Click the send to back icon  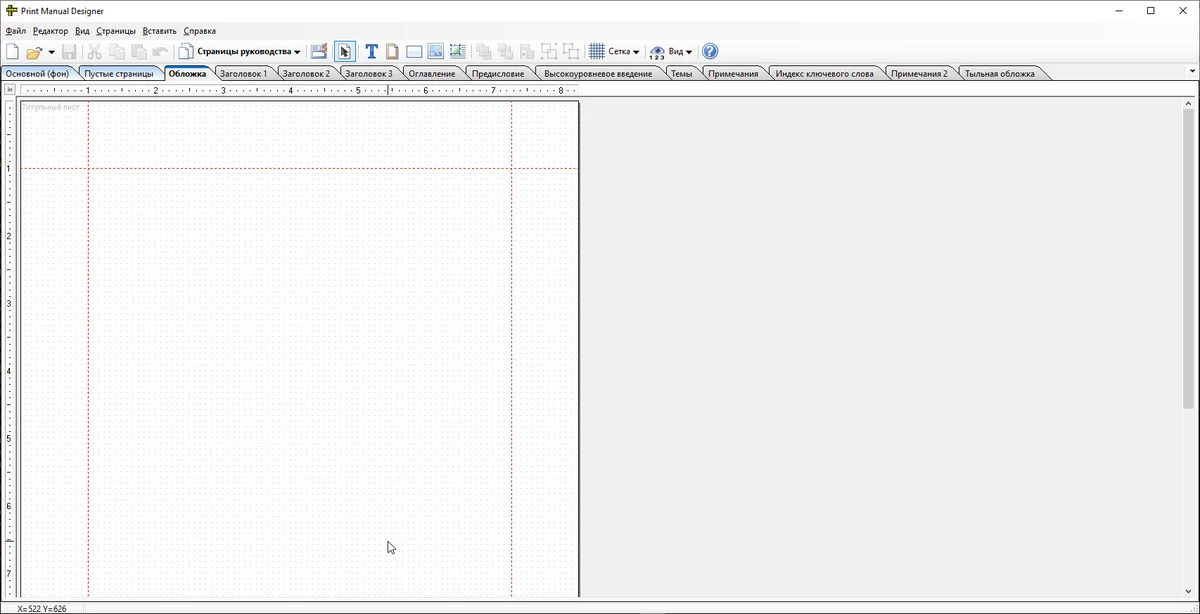click(506, 51)
